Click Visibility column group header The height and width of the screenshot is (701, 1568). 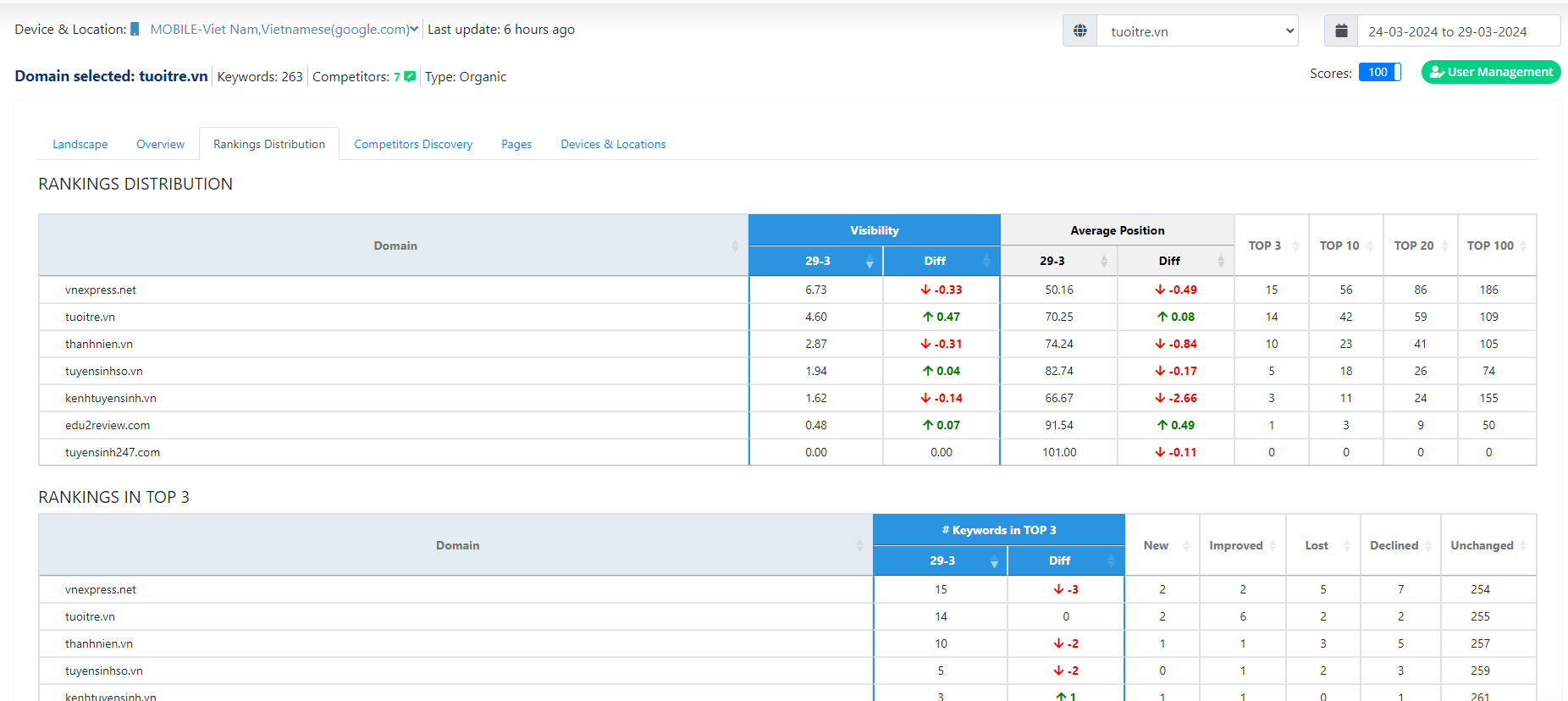(x=875, y=230)
